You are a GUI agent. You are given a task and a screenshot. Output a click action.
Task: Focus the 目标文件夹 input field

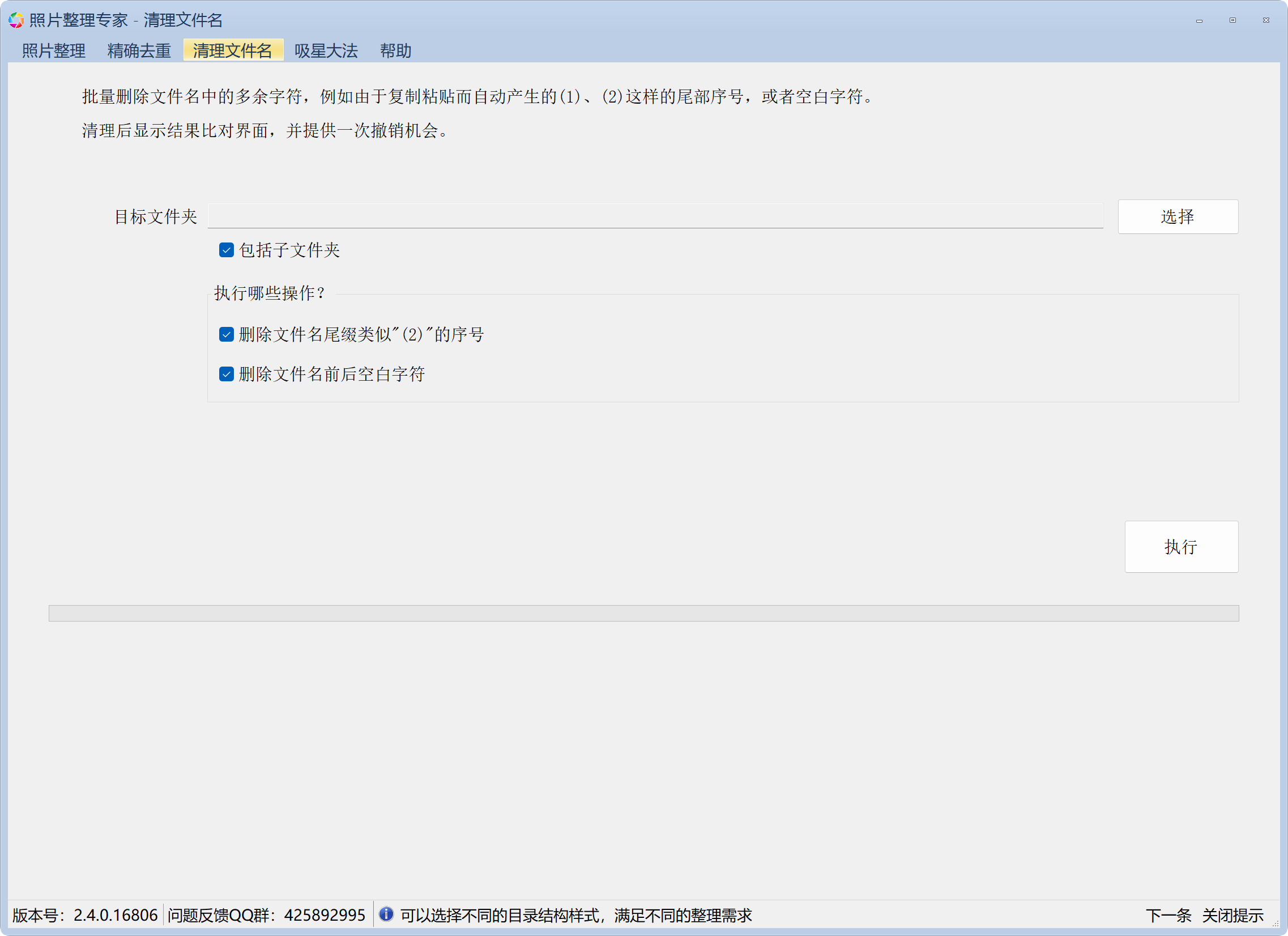(x=655, y=216)
